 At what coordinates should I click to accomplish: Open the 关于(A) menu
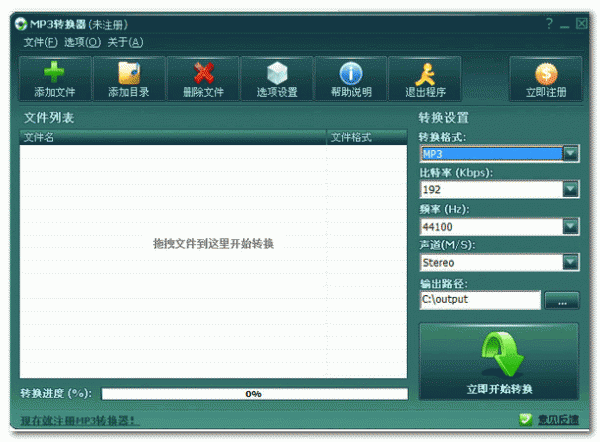125,42
